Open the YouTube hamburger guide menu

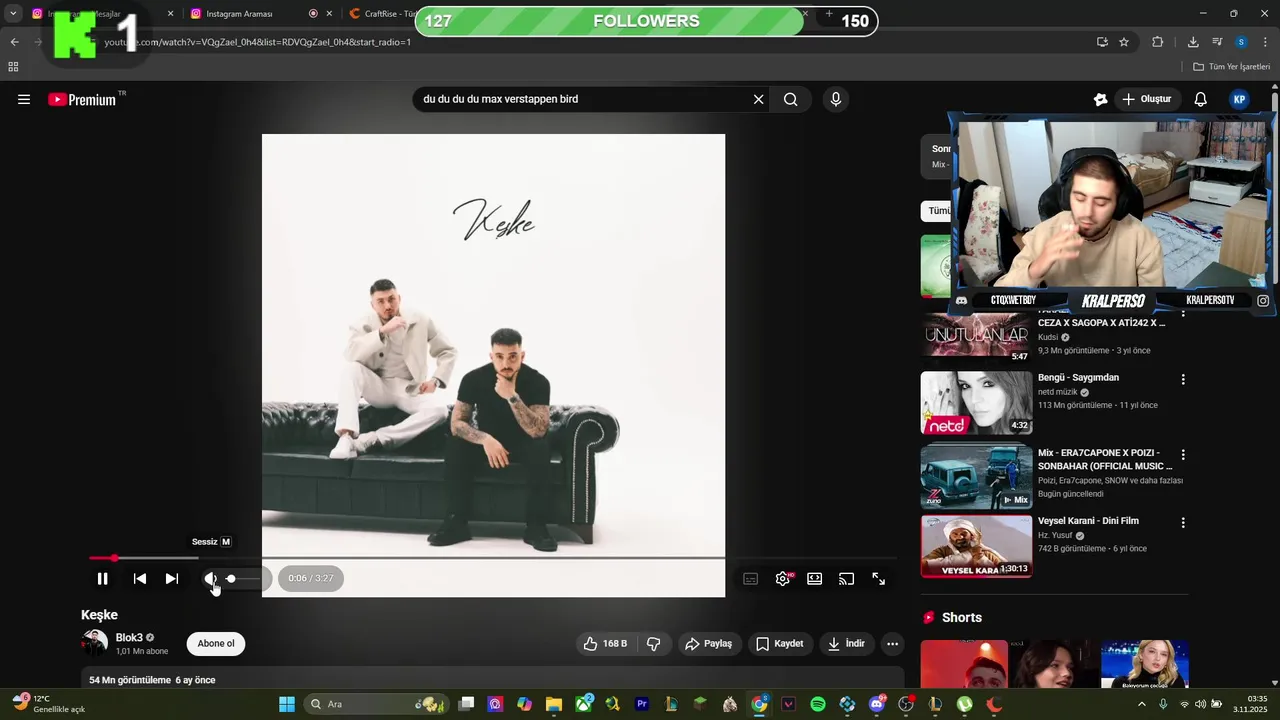24,99
